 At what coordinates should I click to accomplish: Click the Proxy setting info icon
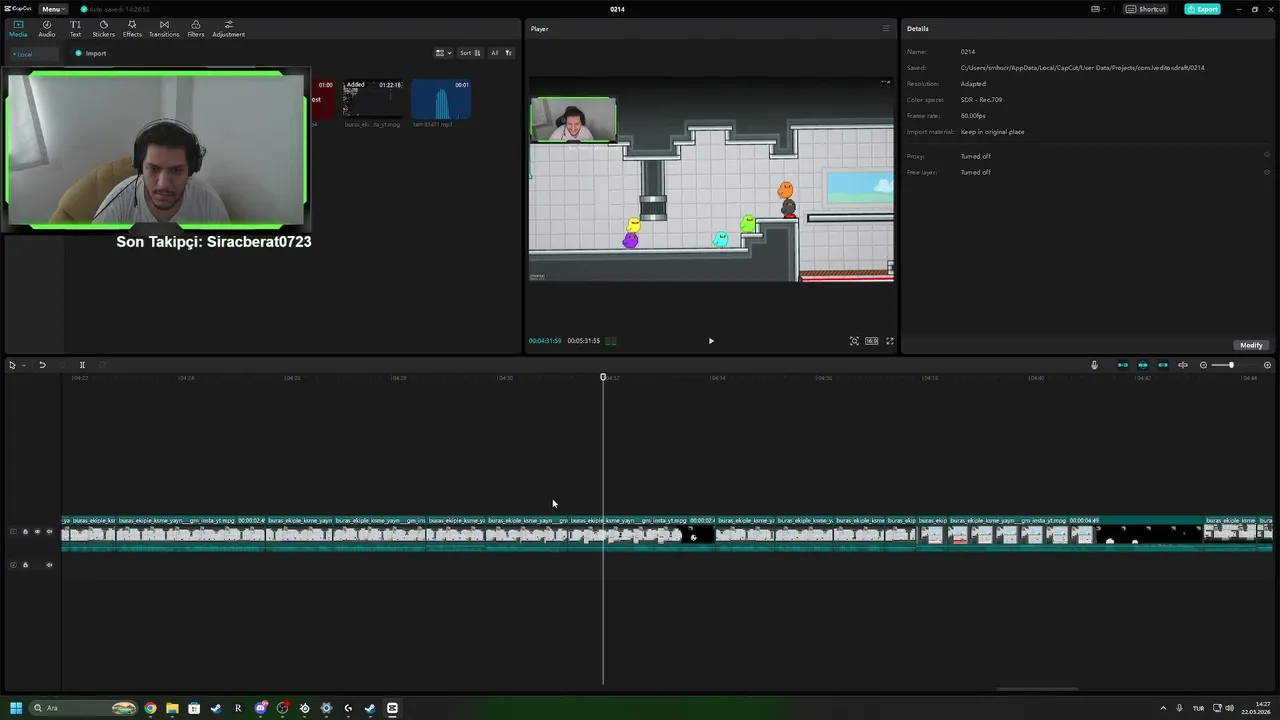coord(1267,156)
